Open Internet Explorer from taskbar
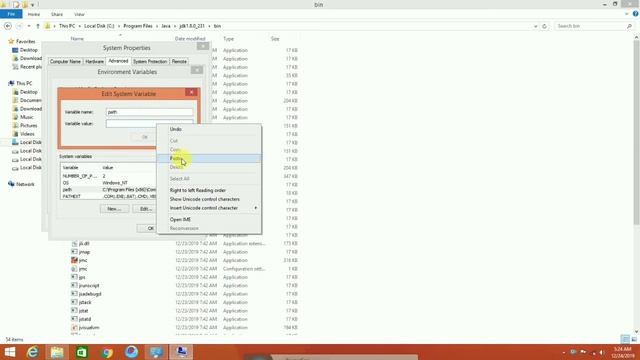Screen dimensions: 640x360 [x=33, y=352]
